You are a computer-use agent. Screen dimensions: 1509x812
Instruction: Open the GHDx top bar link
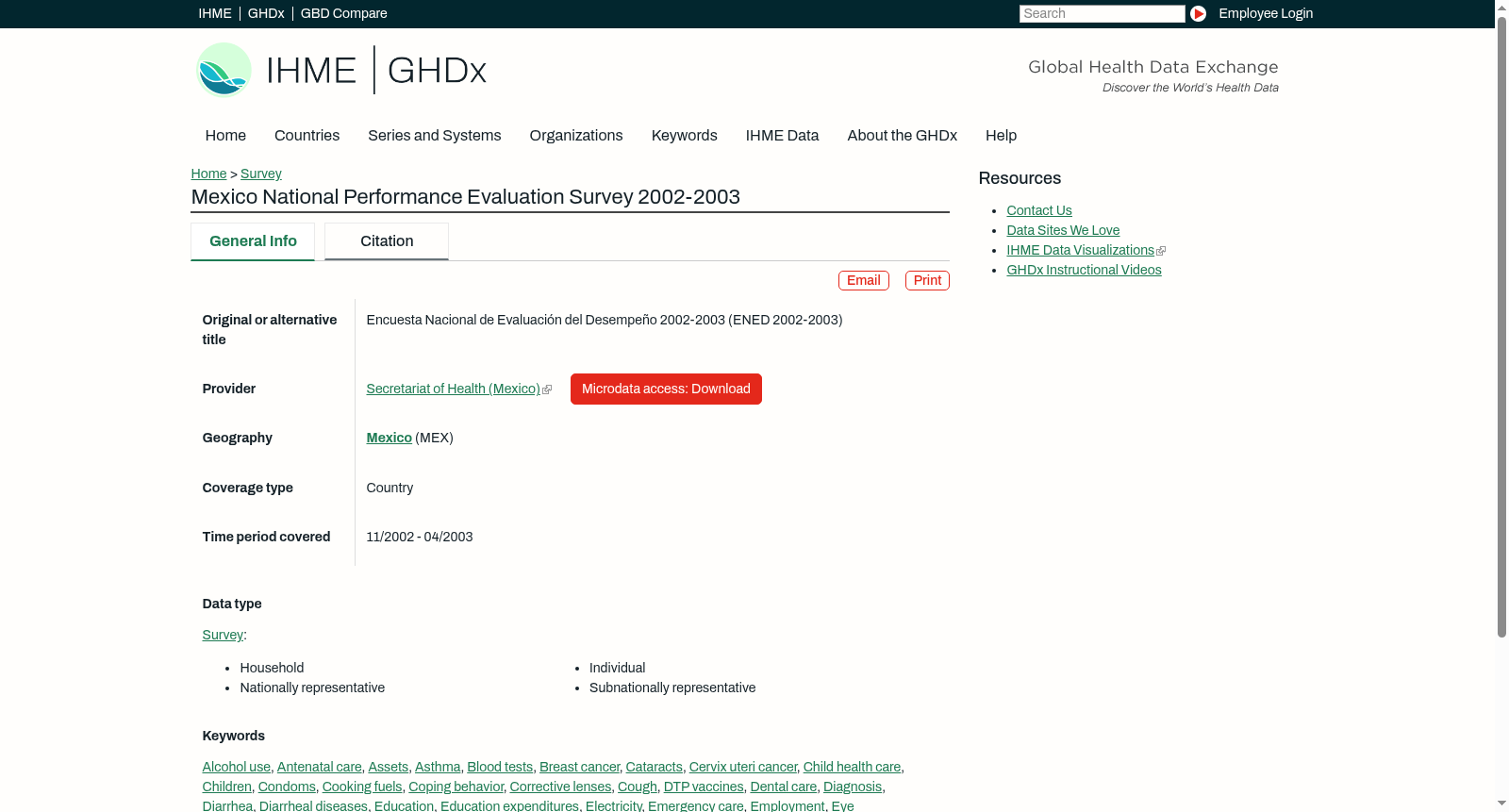tap(266, 13)
